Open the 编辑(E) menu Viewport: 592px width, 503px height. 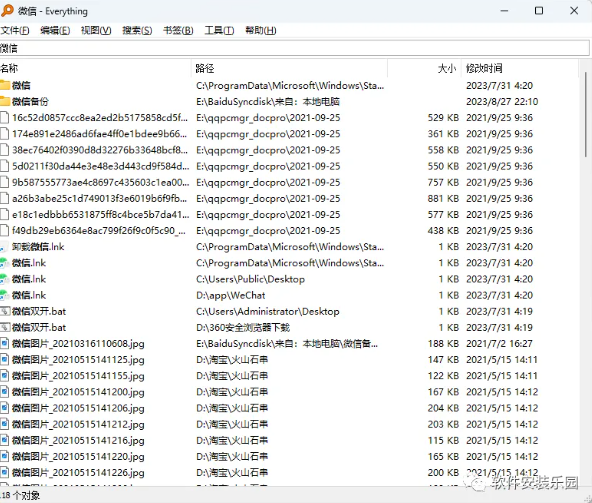point(55,30)
